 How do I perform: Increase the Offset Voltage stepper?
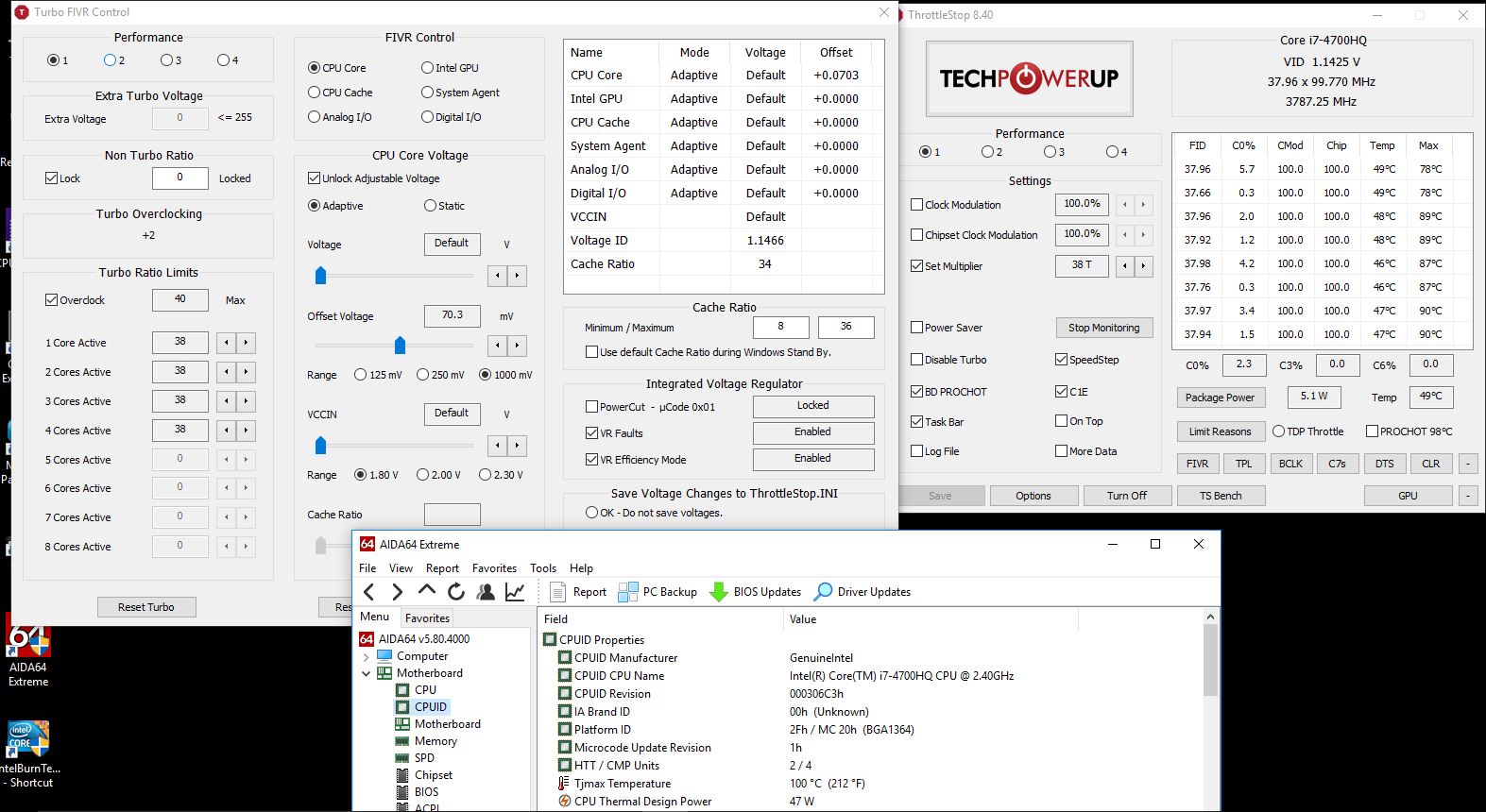[517, 346]
